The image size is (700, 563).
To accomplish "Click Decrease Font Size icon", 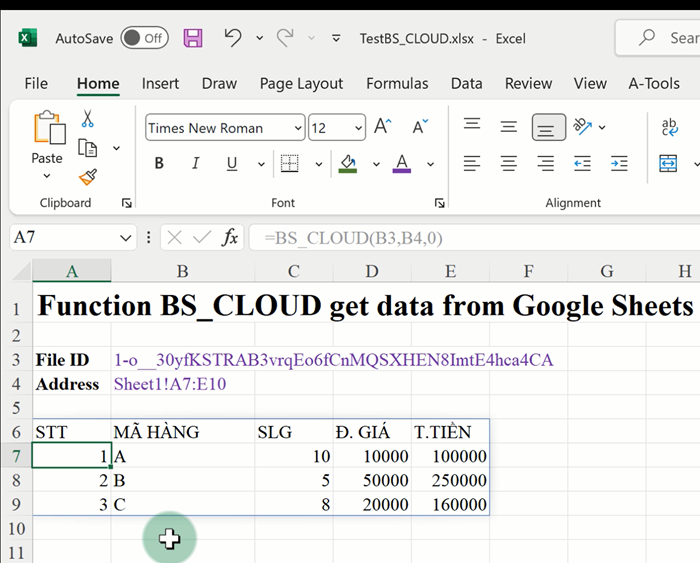I will pyautogui.click(x=419, y=127).
